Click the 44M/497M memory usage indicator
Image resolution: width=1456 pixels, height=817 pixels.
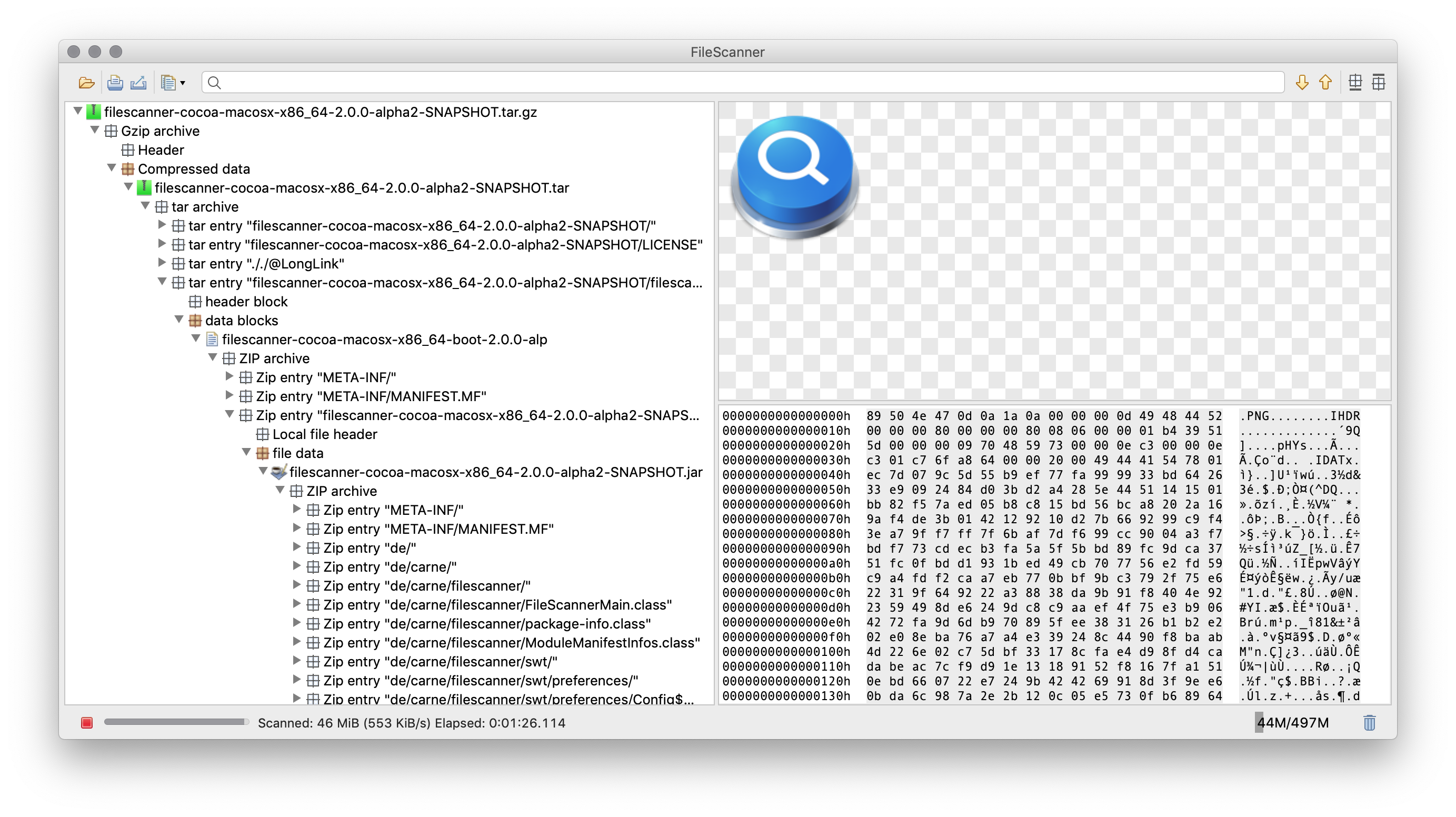[1292, 723]
